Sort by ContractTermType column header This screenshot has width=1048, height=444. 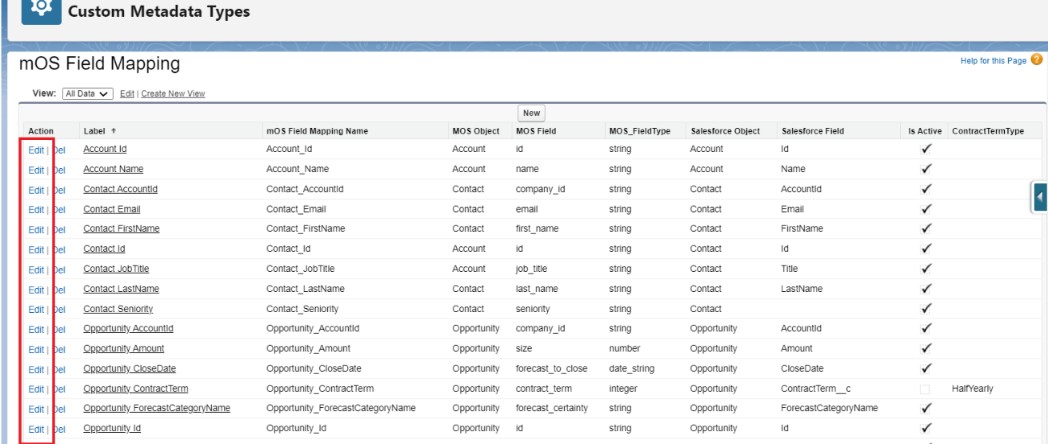pyautogui.click(x=988, y=132)
